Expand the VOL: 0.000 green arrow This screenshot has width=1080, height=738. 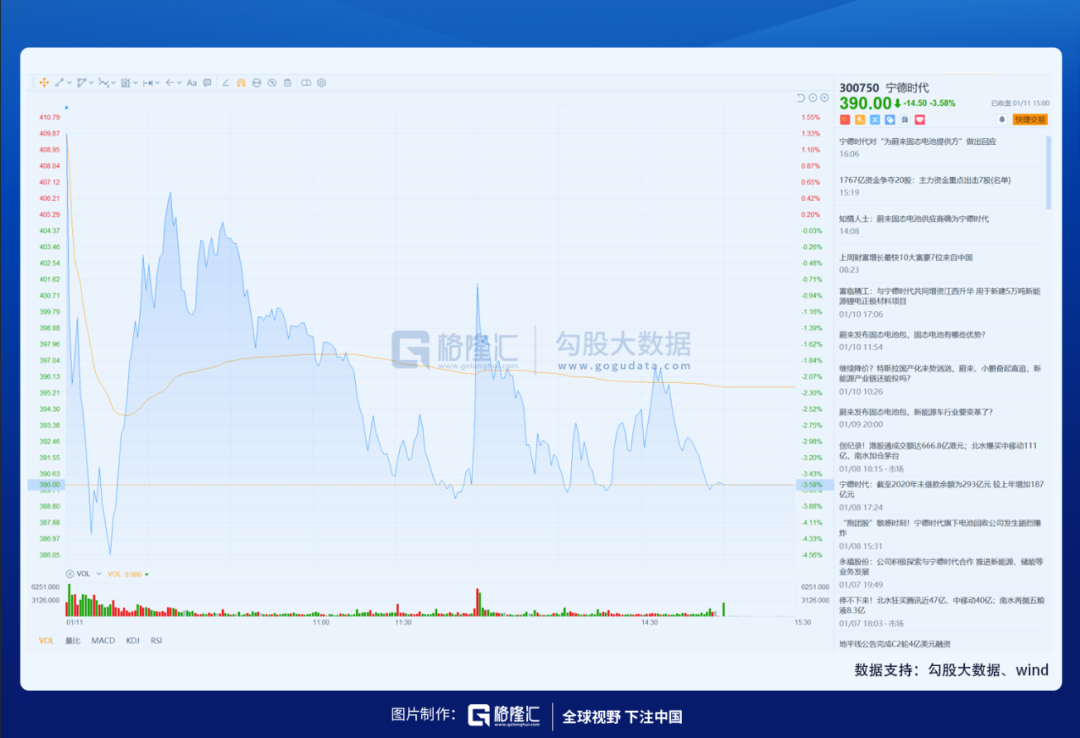[x=147, y=575]
